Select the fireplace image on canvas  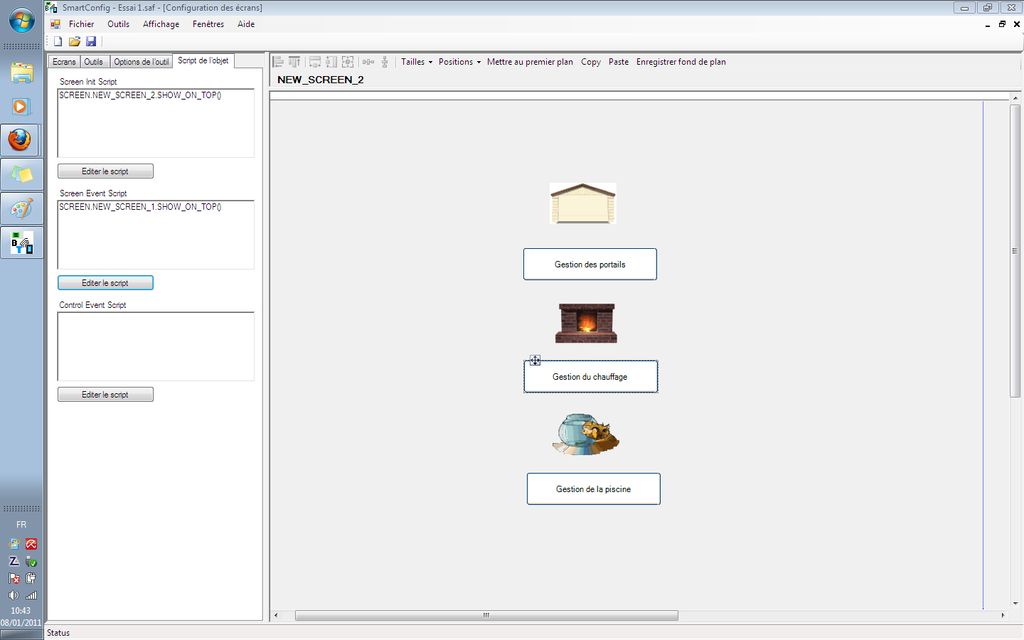(586, 323)
